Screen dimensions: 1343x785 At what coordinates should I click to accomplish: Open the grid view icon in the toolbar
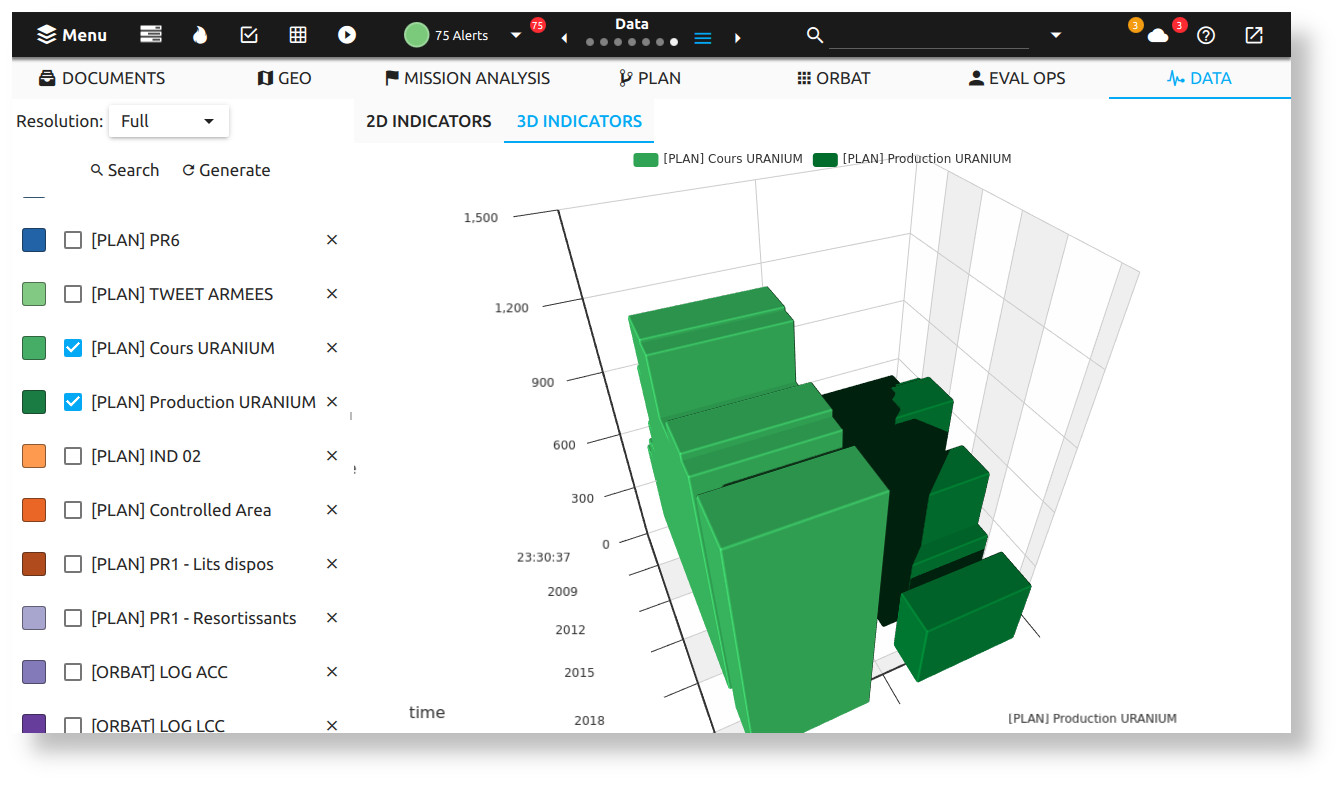tap(297, 34)
